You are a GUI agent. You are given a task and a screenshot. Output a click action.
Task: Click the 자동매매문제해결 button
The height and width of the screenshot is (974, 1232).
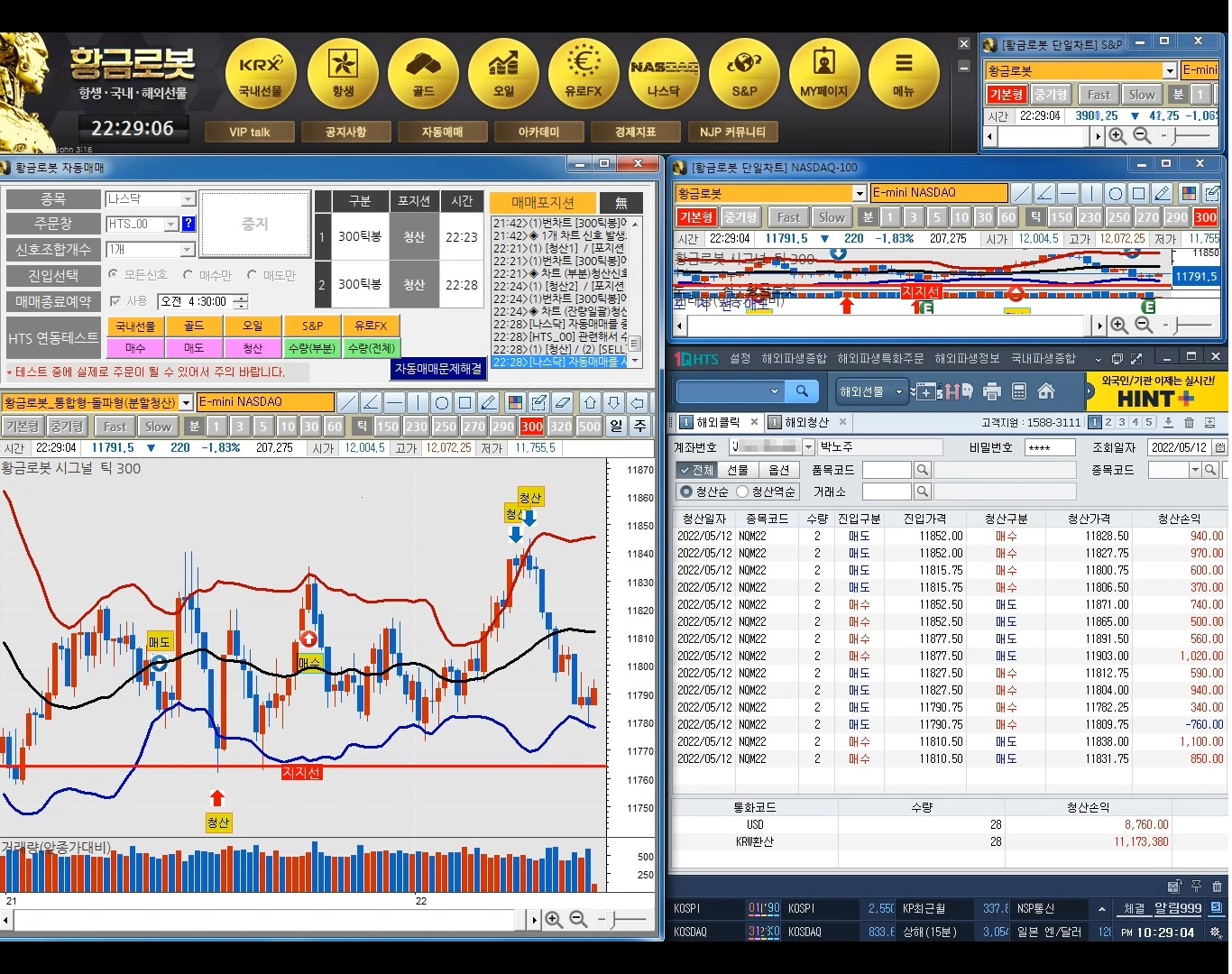438,369
